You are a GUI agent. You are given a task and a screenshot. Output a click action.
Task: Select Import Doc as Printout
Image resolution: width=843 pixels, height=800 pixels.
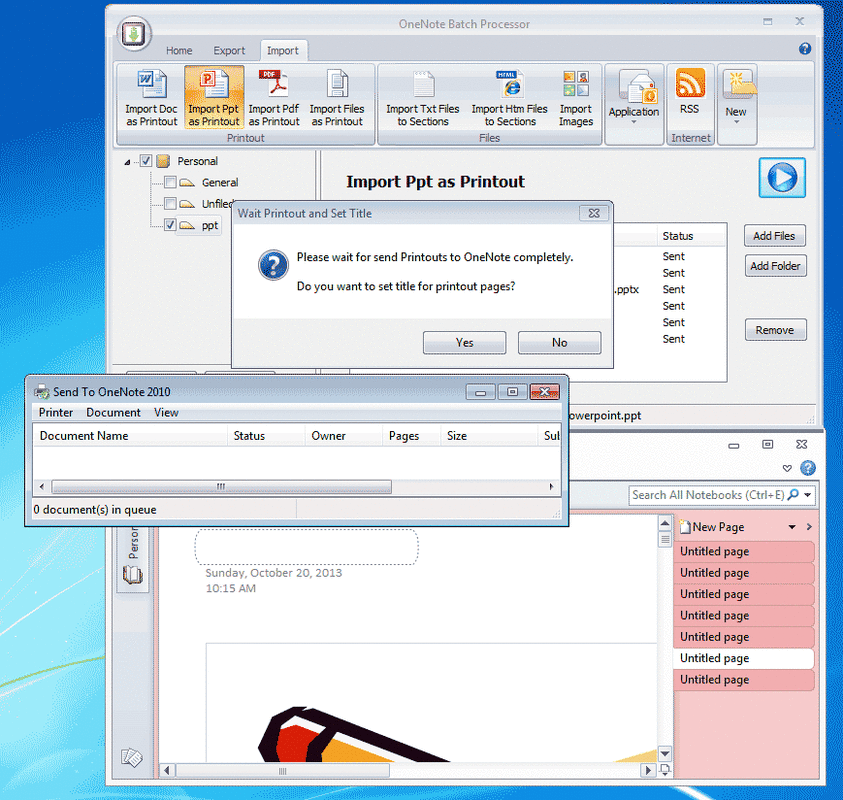click(x=152, y=98)
